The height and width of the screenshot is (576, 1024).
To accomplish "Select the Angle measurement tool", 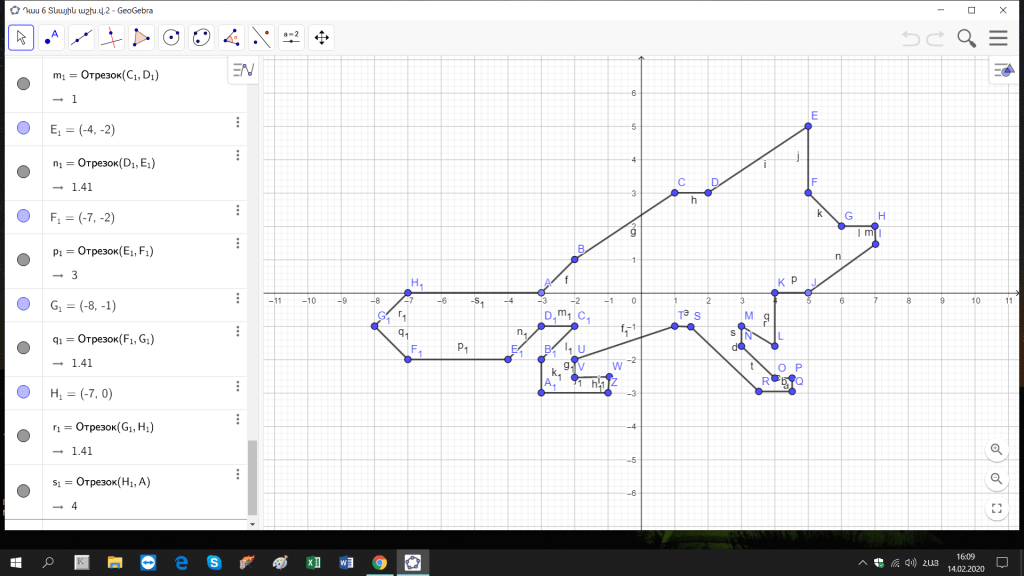I will point(231,38).
